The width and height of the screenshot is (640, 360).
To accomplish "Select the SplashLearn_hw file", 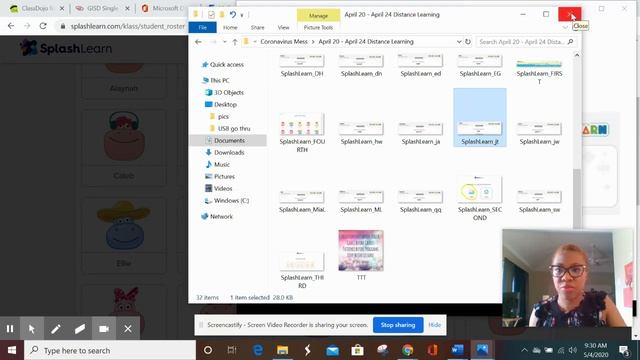I will (361, 134).
